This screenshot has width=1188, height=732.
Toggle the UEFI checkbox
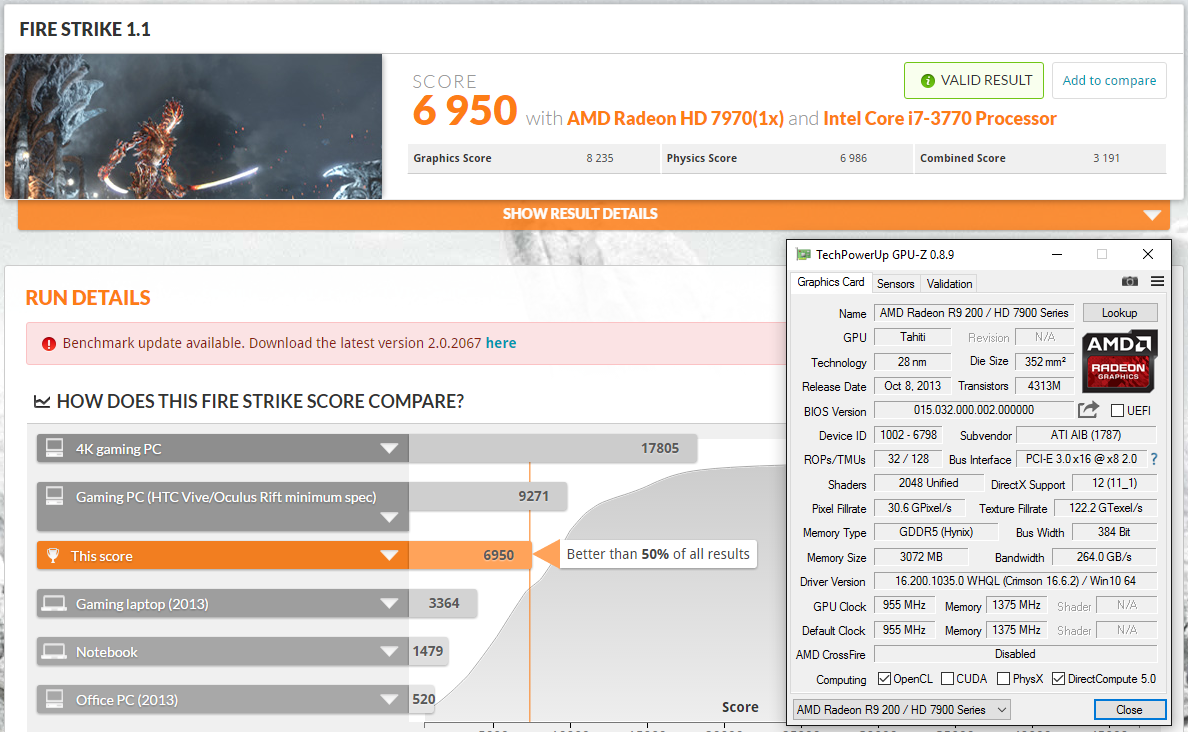[x=1117, y=411]
